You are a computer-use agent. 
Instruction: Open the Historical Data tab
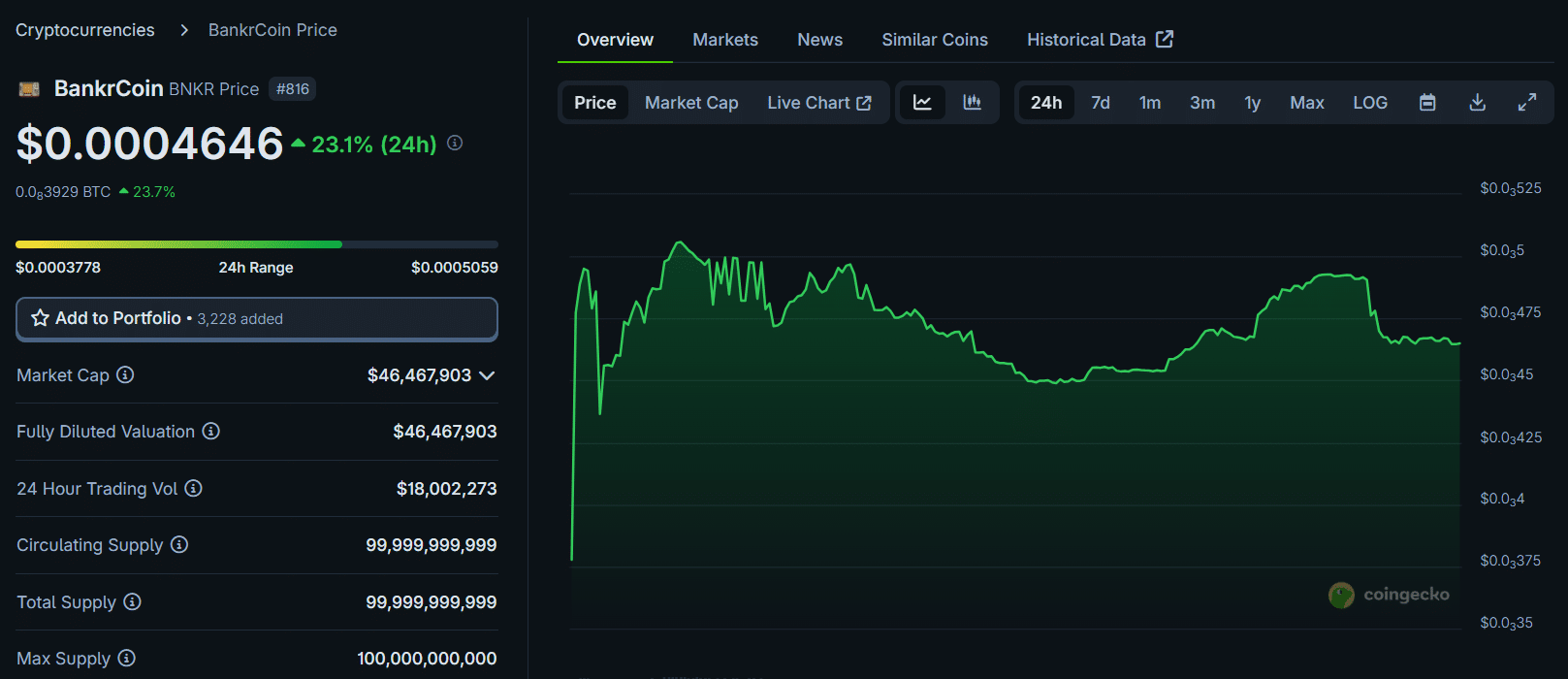[x=1100, y=40]
